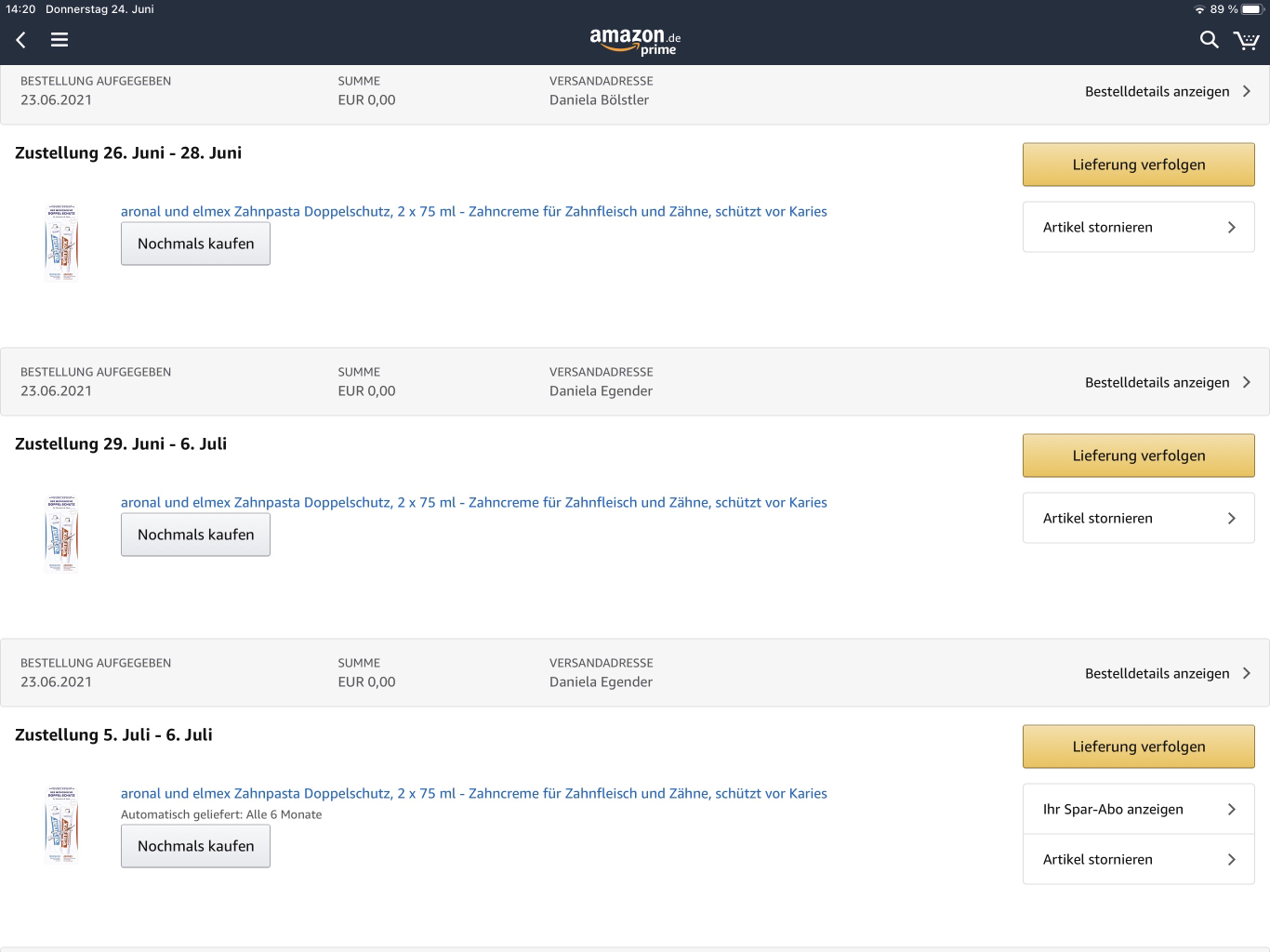Show order details for 5. Juli - 6. Juli order
Image resolution: width=1270 pixels, height=952 pixels.
[1168, 673]
